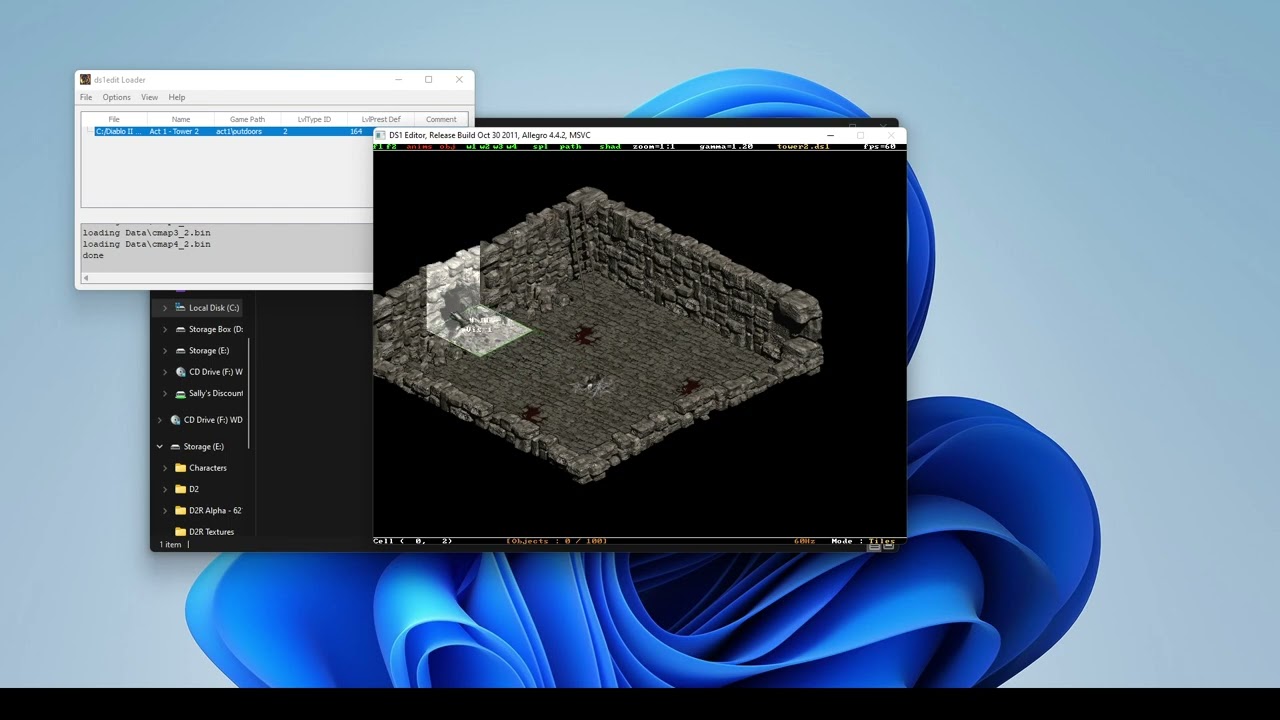Screen dimensions: 1280x720
Task: Click the D2 folder icon
Action: pyautogui.click(x=180, y=489)
